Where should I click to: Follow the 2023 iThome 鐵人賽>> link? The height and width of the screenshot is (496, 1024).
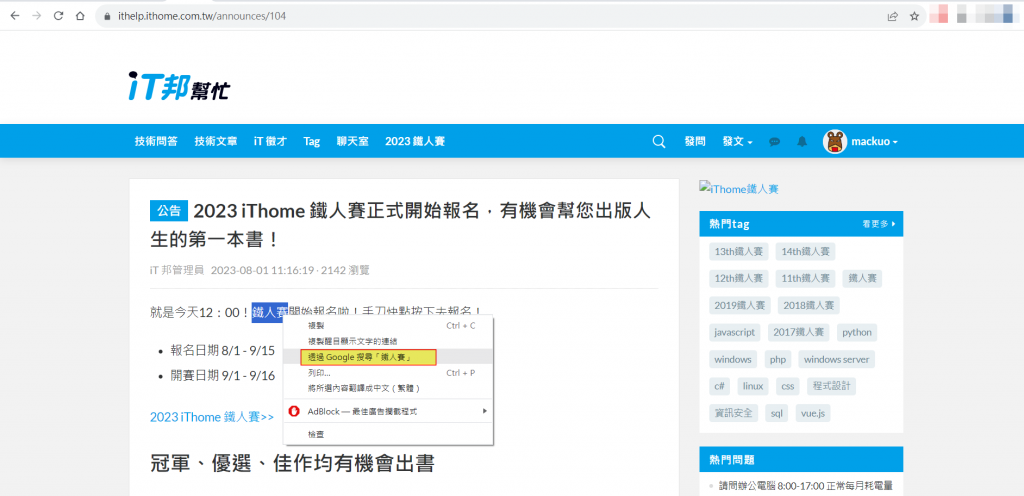pyautogui.click(x=212, y=417)
